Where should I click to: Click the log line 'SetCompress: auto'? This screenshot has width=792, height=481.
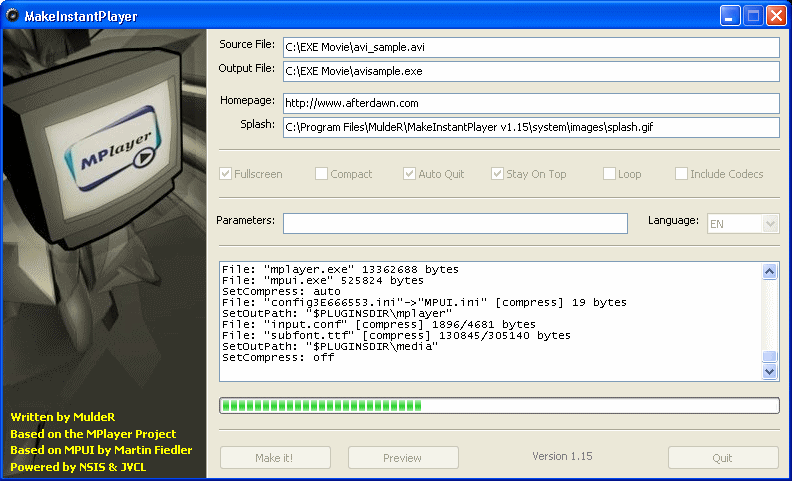281,292
